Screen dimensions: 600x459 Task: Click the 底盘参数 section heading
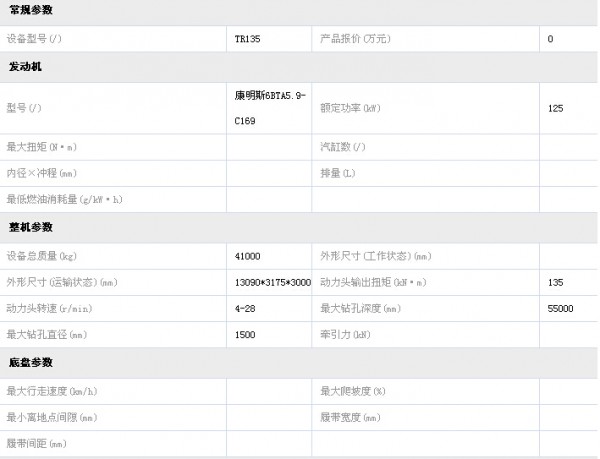click(30, 362)
